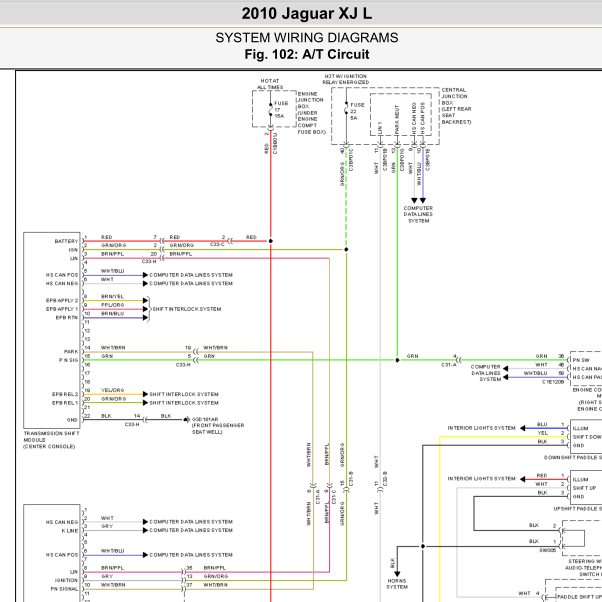Click the "HORNS SYSTEM" label
This screenshot has height=602, width=602.
coord(397,584)
